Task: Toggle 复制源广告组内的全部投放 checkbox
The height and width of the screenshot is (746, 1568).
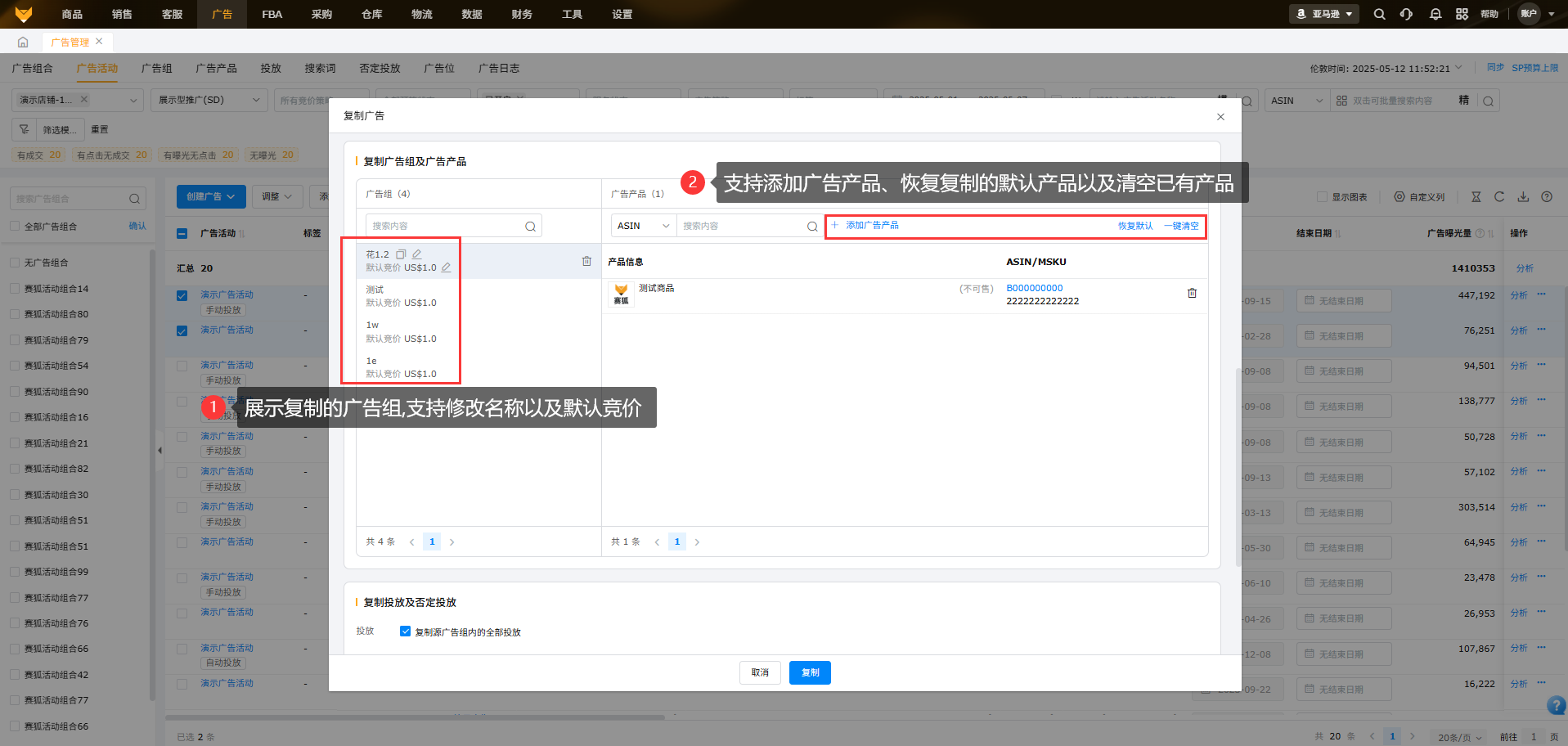Action: (405, 631)
